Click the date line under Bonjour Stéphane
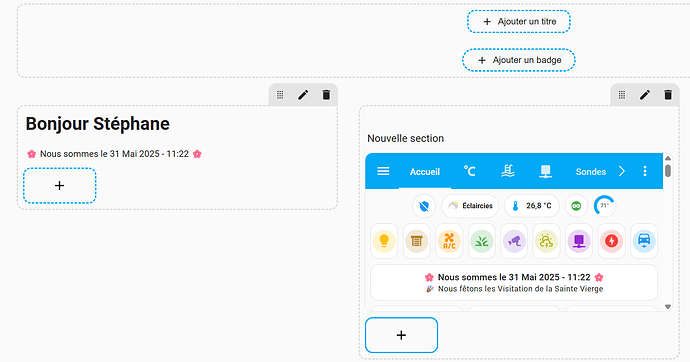This screenshot has width=690, height=362. (x=114, y=154)
